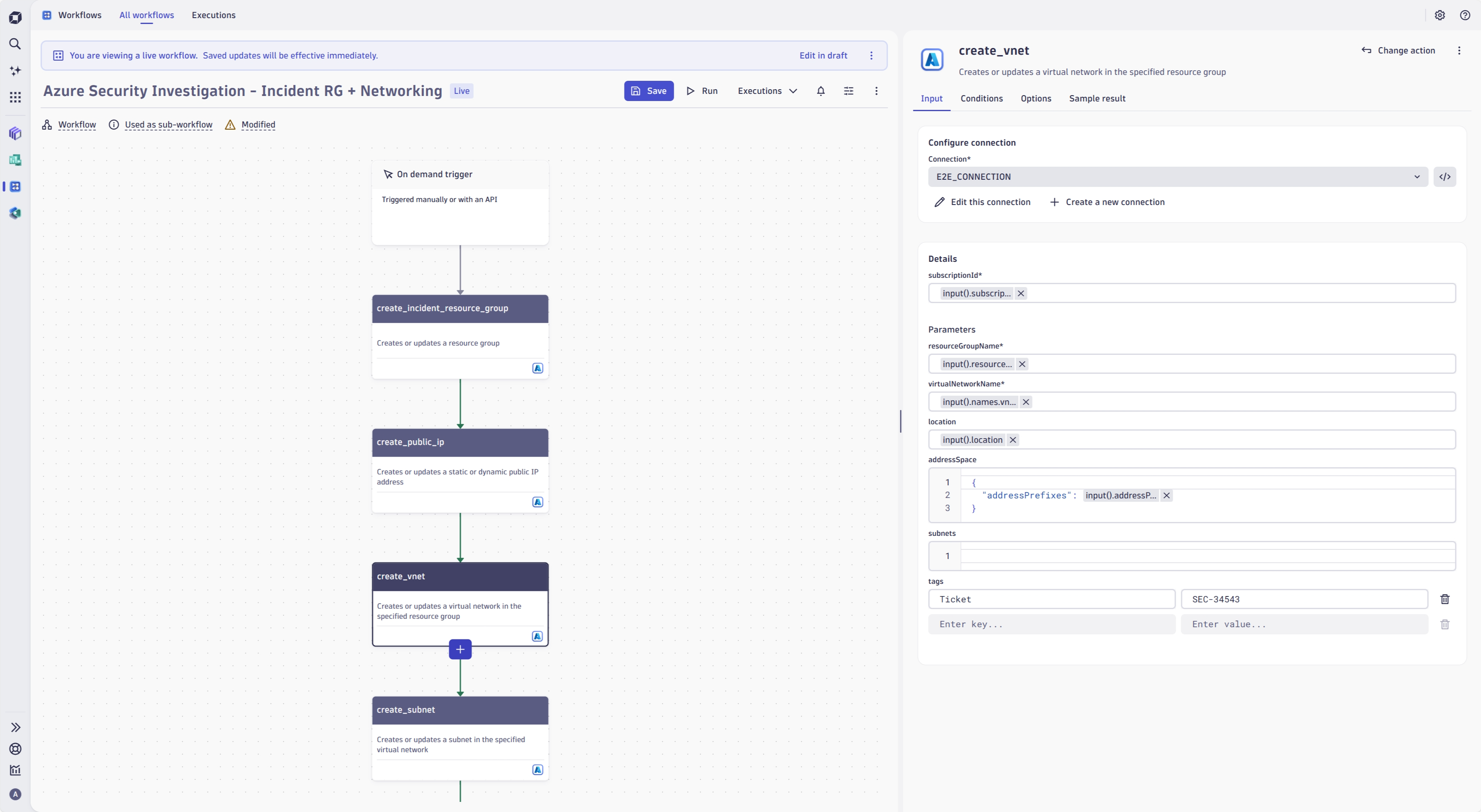1481x812 pixels.
Task: Open the code expression editor for the connection
Action: (1445, 176)
